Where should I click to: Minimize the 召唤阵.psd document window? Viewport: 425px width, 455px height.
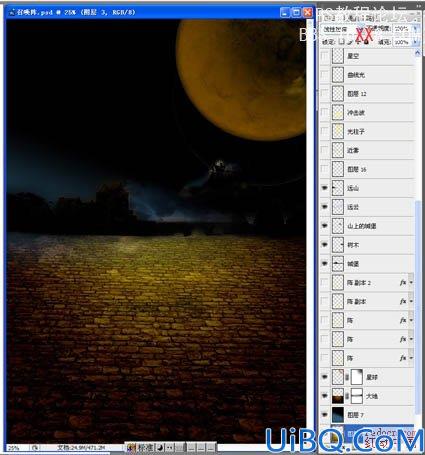click(x=285, y=13)
